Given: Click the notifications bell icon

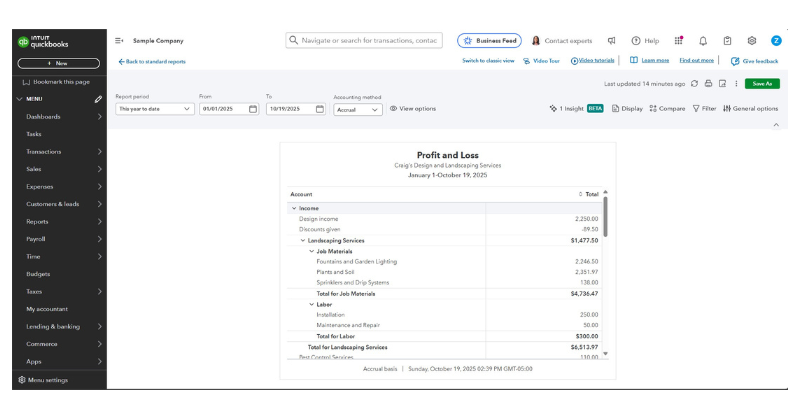Looking at the screenshot, I should (x=703, y=41).
